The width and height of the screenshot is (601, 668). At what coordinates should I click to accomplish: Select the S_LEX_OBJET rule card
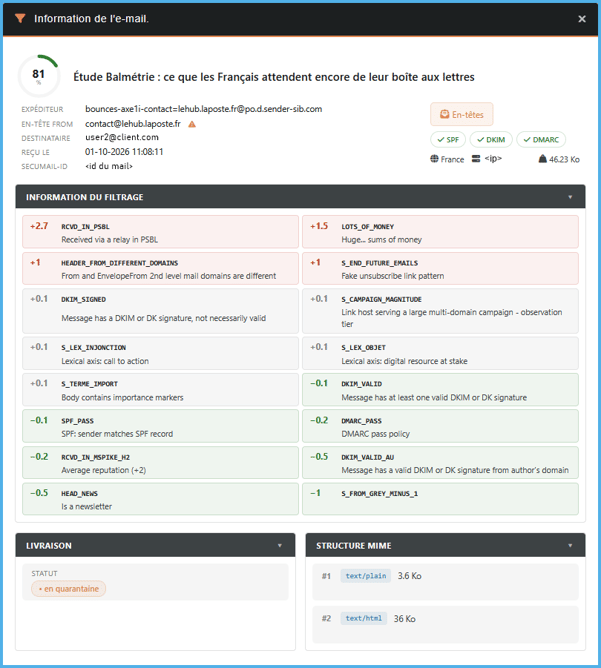coord(440,354)
